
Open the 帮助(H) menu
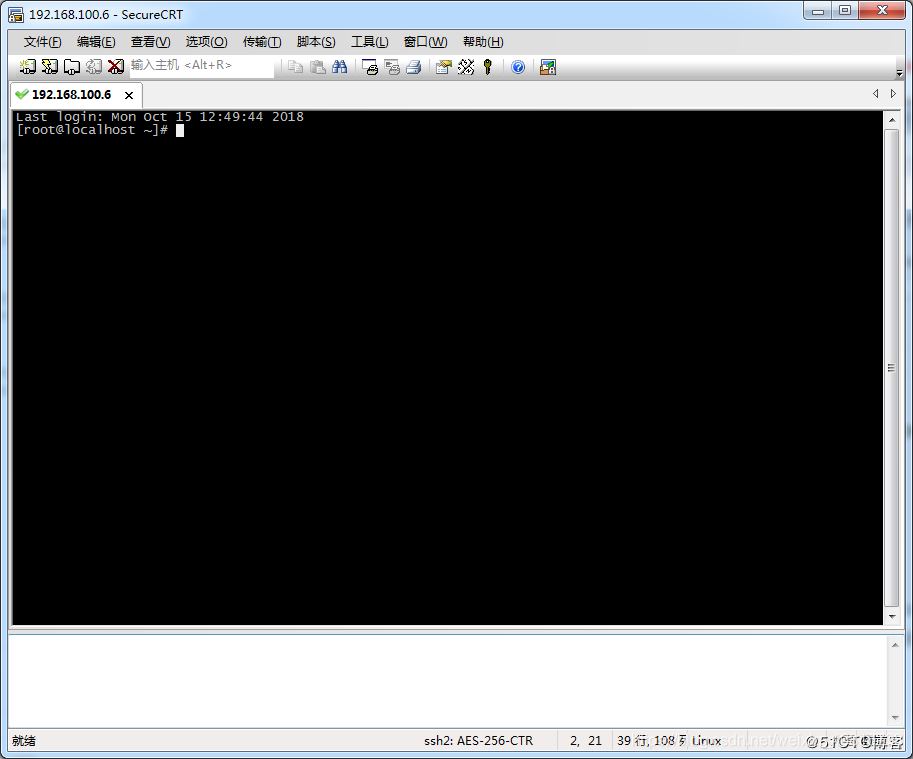(483, 42)
